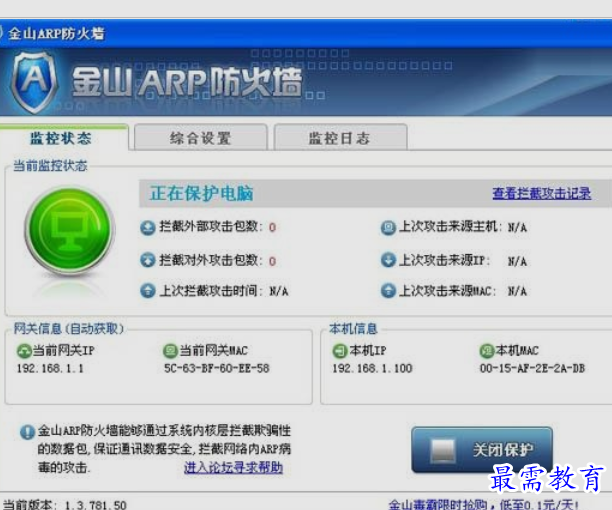Click the icon beside 拦截对外攻击包数
The image size is (612, 510).
point(148,260)
